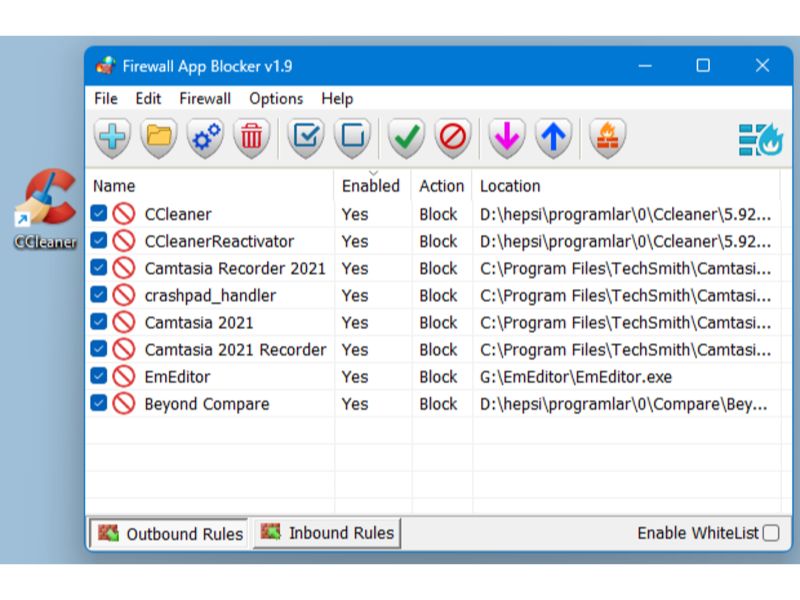Click the Add Folder icon in toolbar
Viewport: 800px width, 600px height.
click(x=159, y=138)
